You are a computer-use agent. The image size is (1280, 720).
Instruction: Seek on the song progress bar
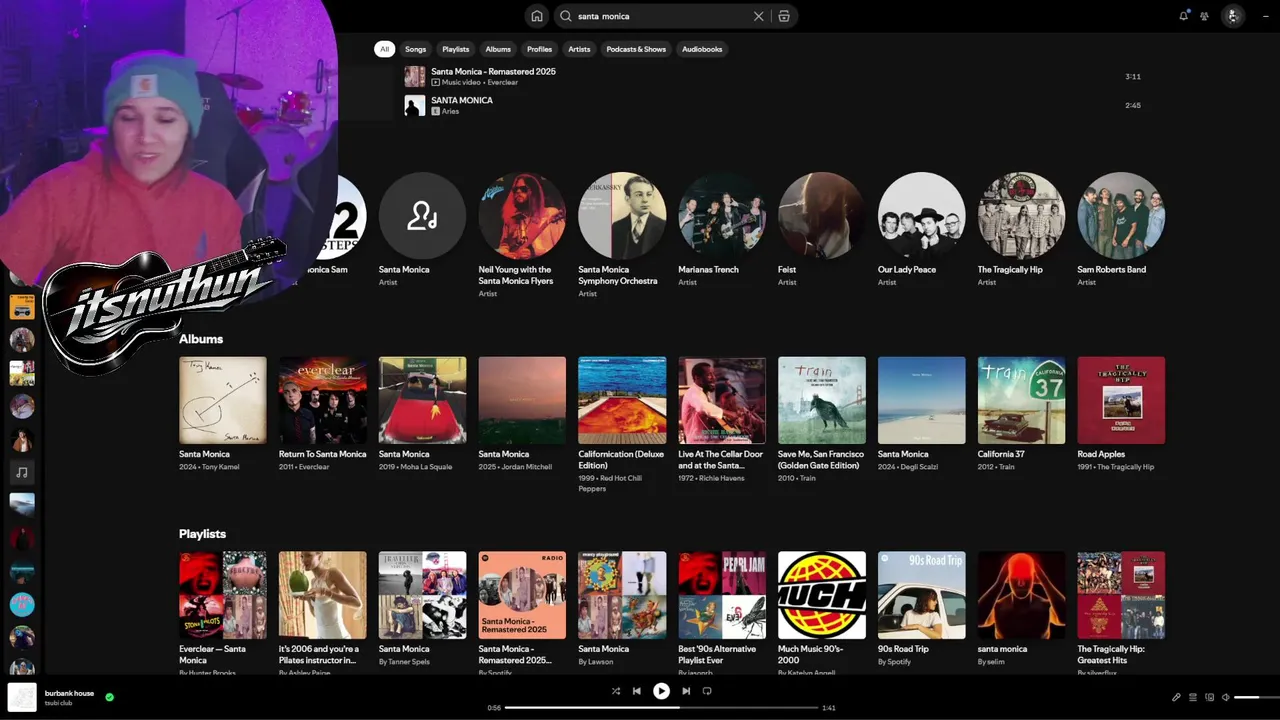point(661,708)
